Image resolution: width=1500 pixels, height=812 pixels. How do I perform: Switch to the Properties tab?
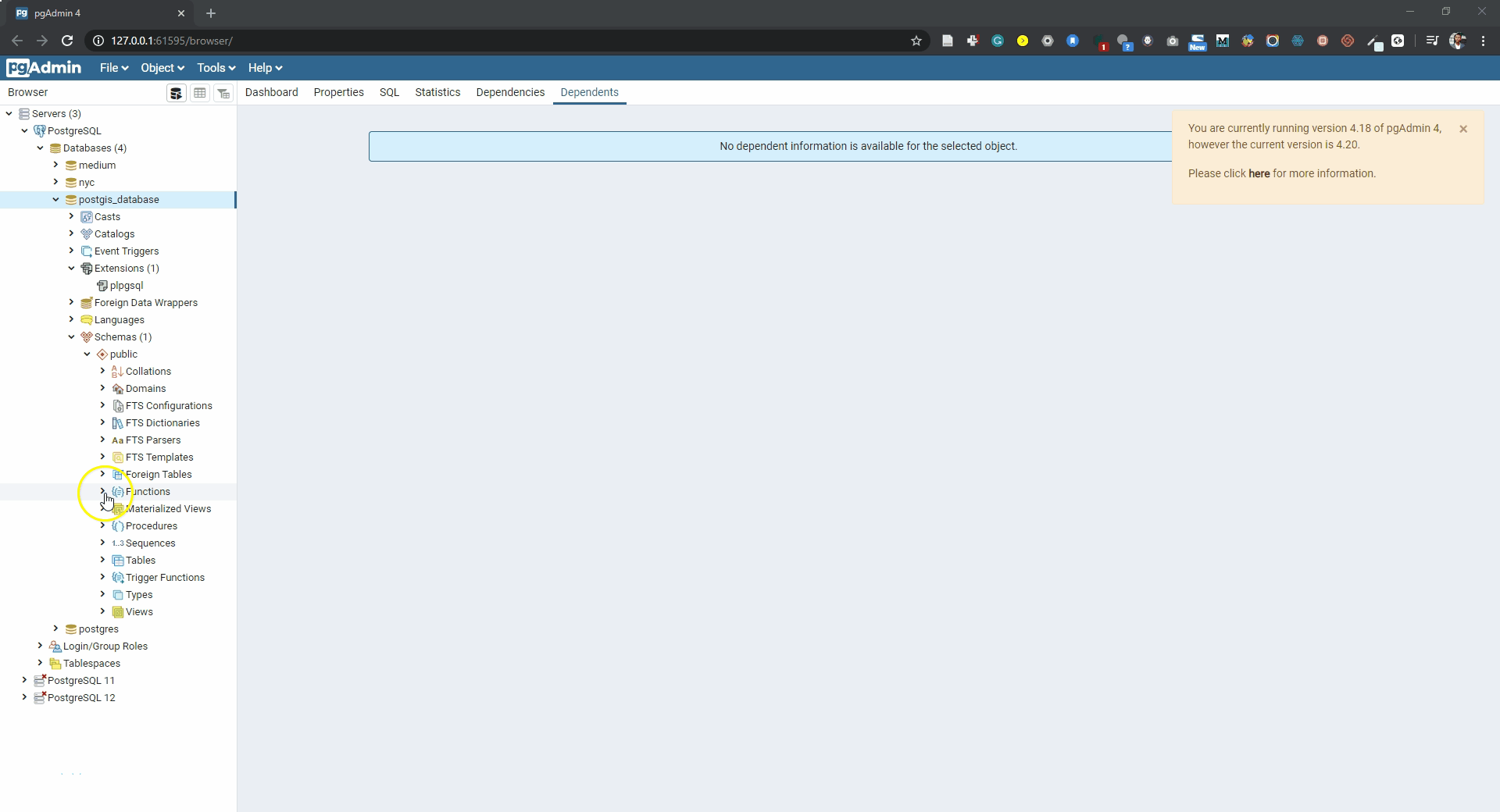coord(339,92)
